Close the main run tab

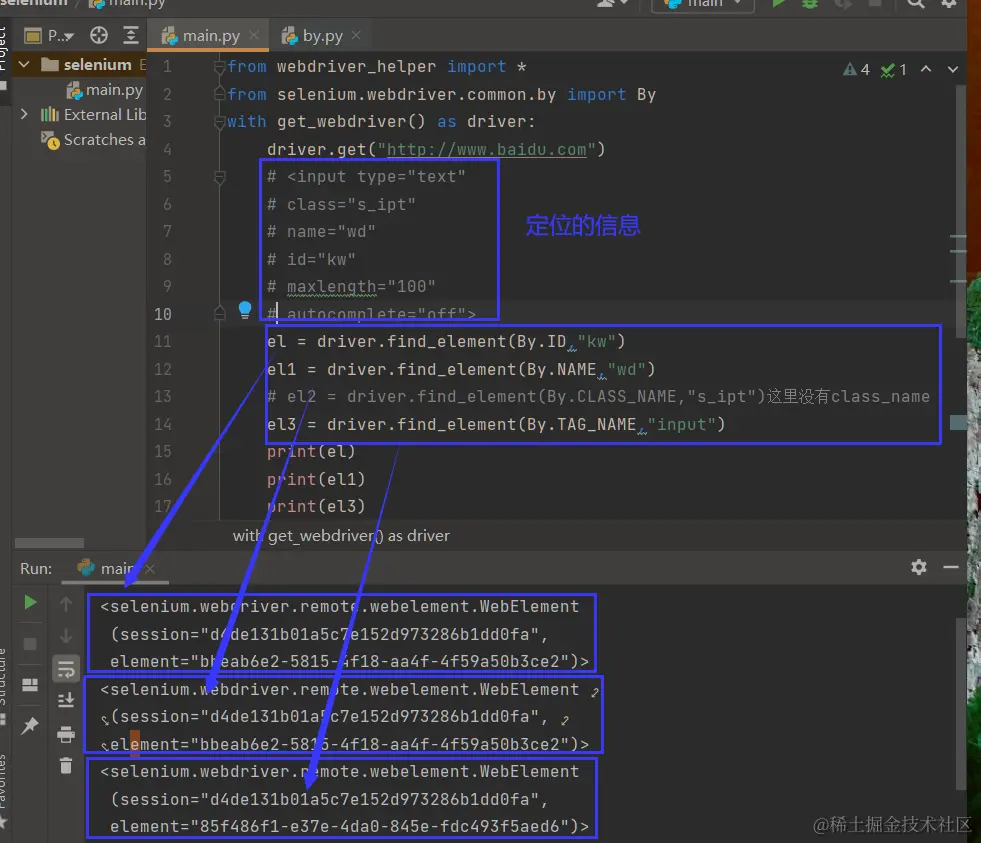150,569
